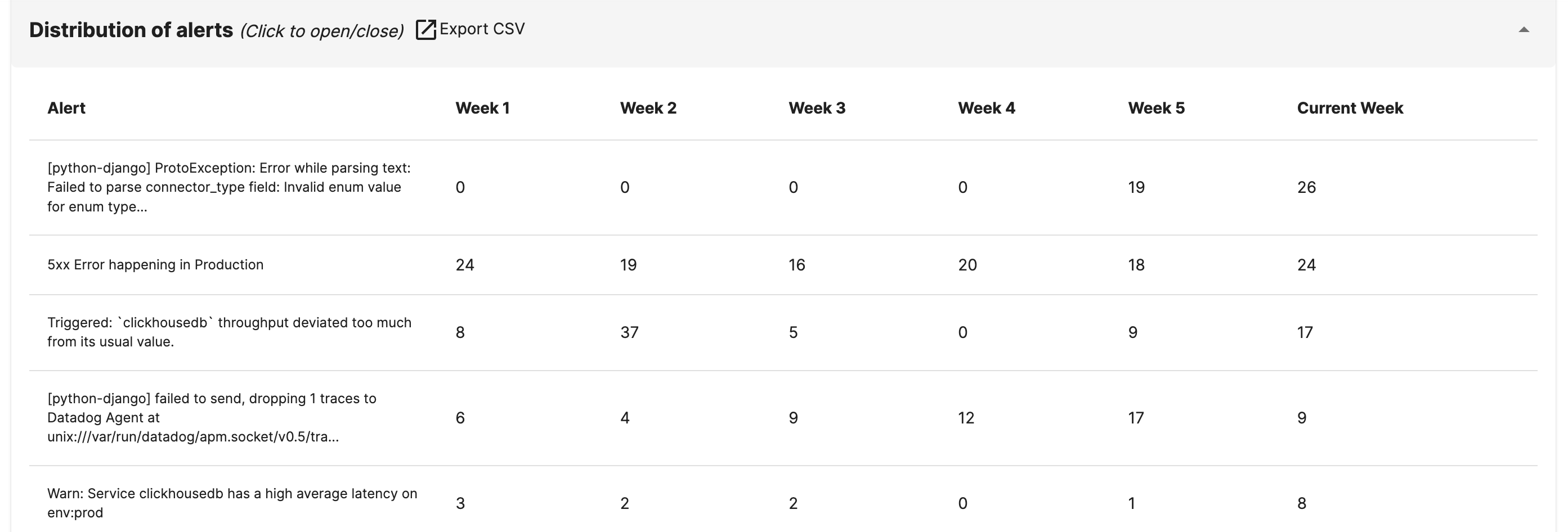
Task: Click the Week 5 column header
Action: pos(1156,108)
